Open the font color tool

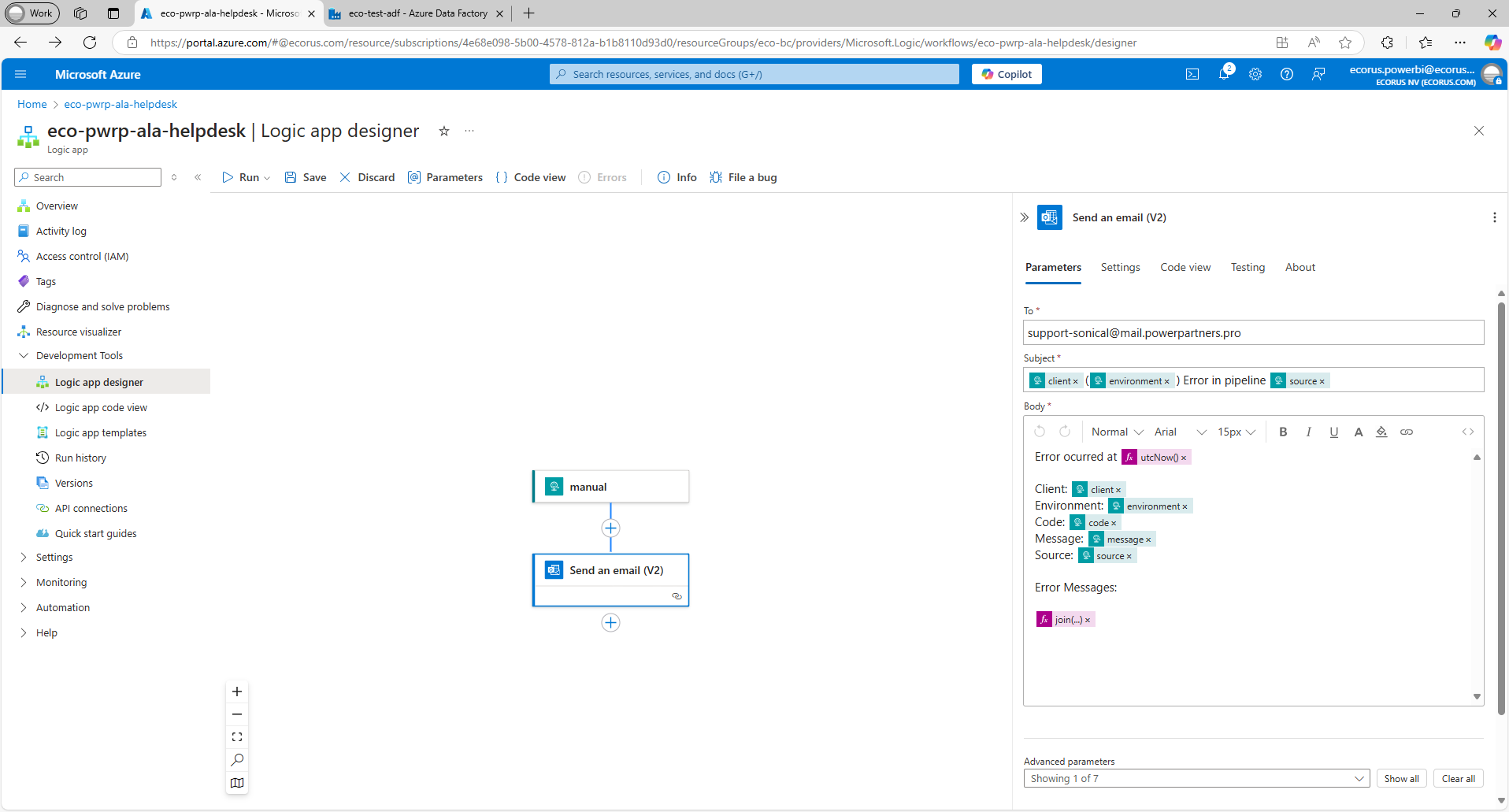[1358, 432]
